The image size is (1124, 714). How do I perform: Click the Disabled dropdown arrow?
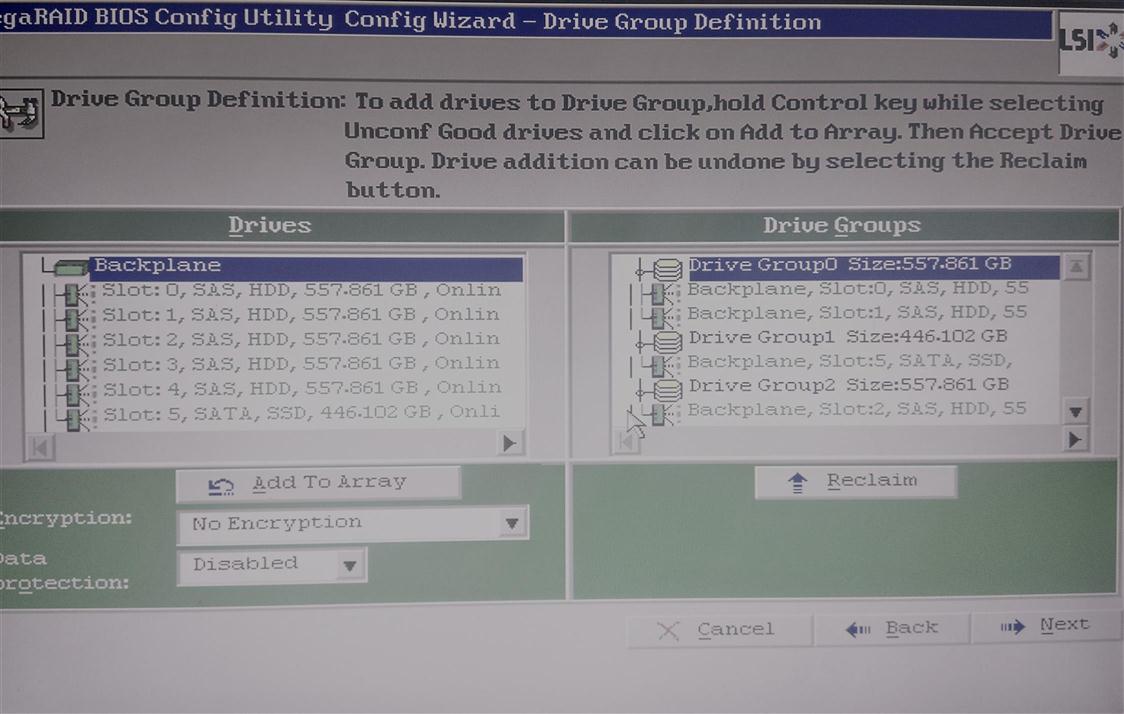coord(350,566)
